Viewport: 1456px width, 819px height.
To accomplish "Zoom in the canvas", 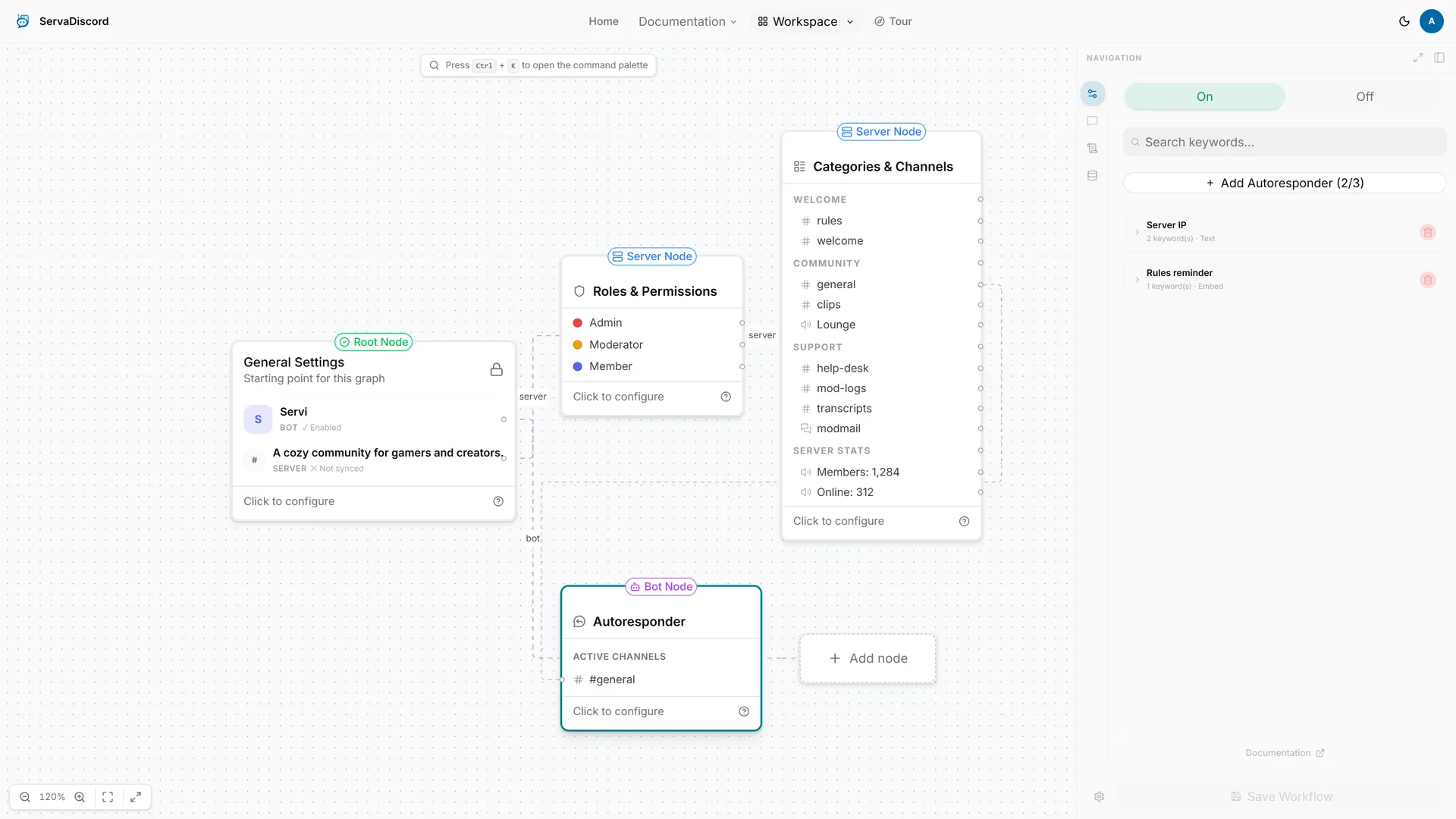I will [x=80, y=797].
